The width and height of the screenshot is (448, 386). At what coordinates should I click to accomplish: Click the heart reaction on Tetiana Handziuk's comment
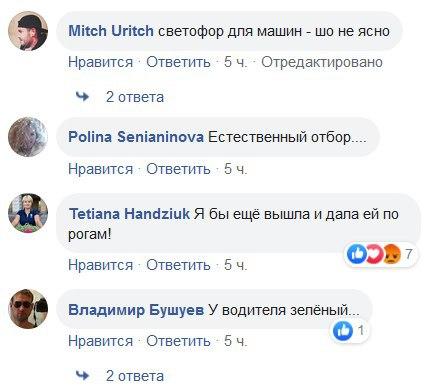pos(374,254)
